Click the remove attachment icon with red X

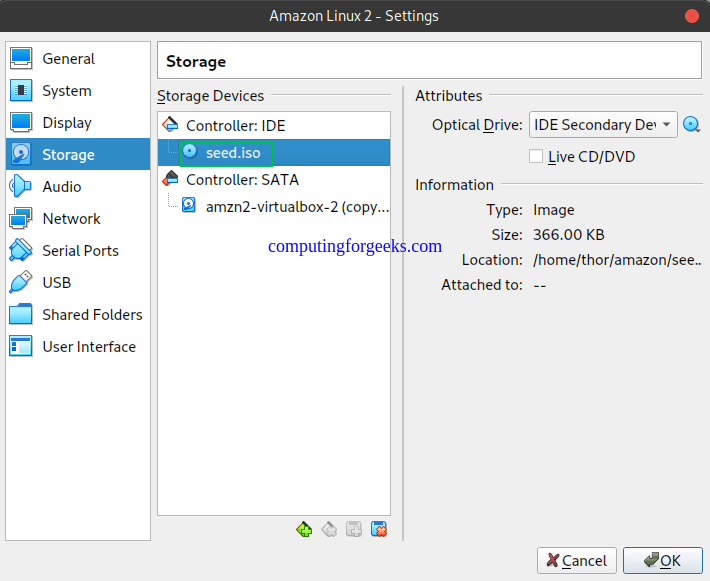click(379, 529)
